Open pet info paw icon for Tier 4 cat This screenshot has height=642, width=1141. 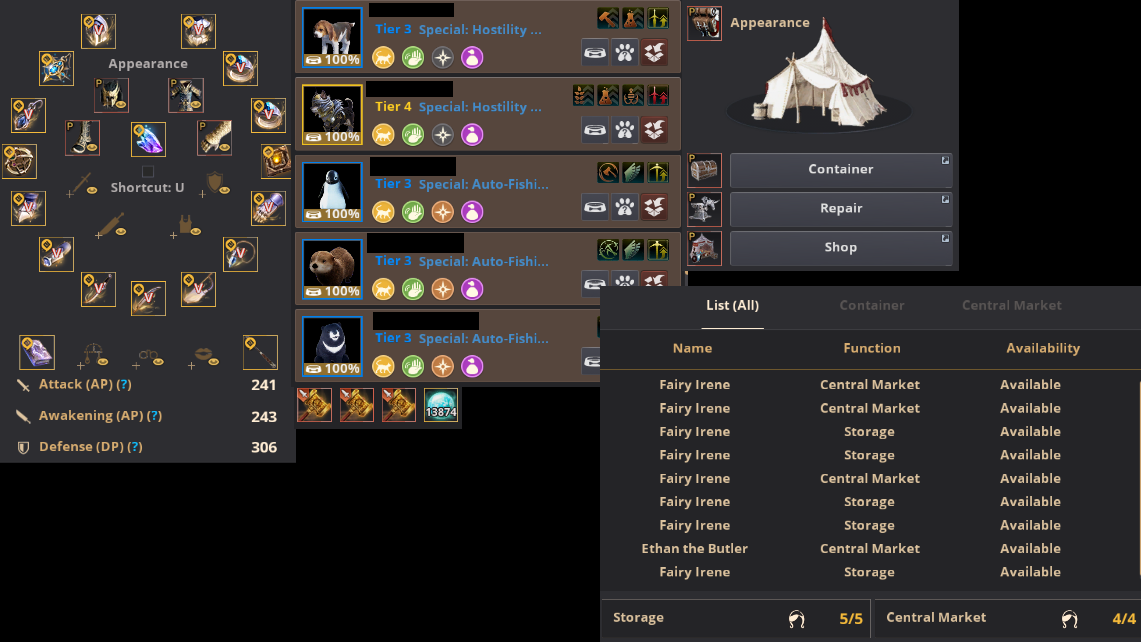pos(624,130)
